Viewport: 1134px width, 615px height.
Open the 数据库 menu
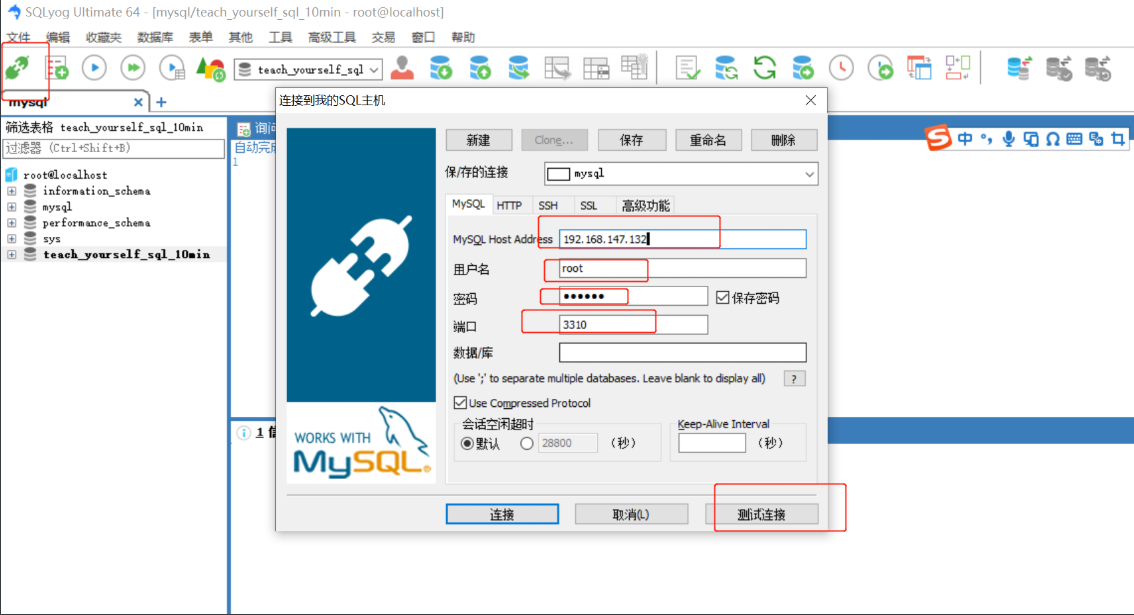155,37
